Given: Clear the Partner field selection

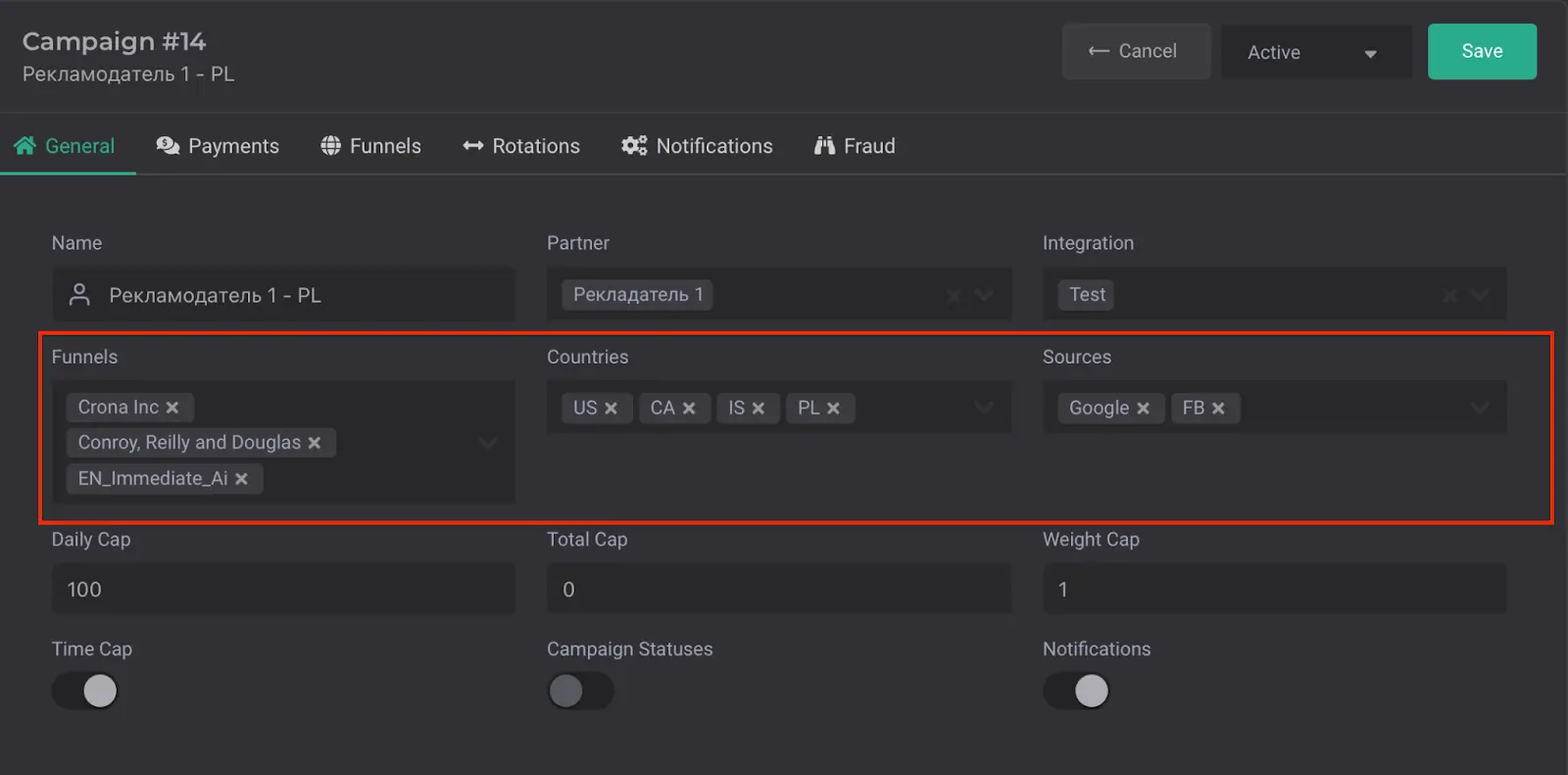Looking at the screenshot, I should point(954,295).
